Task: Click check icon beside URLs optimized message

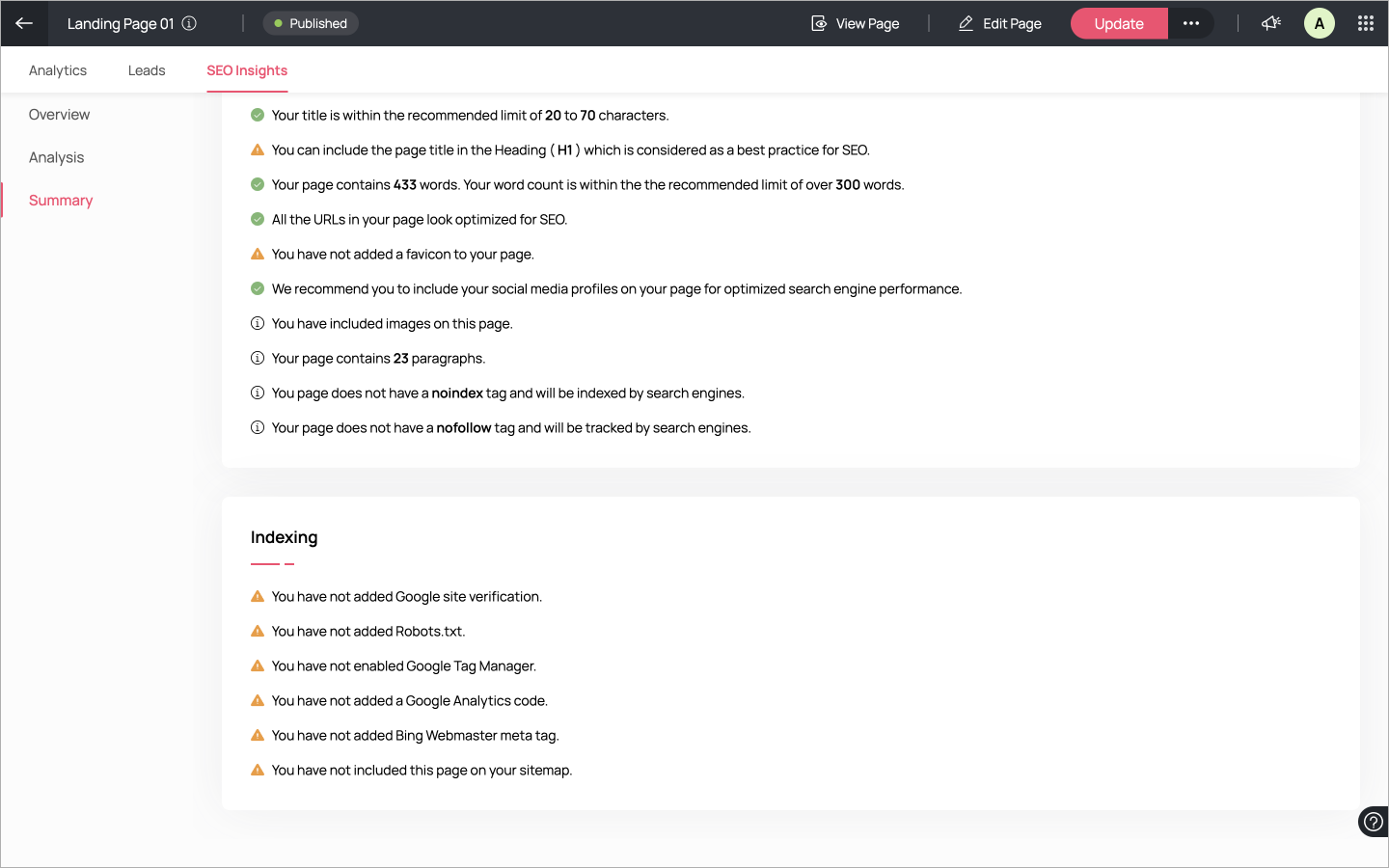Action: 258,219
